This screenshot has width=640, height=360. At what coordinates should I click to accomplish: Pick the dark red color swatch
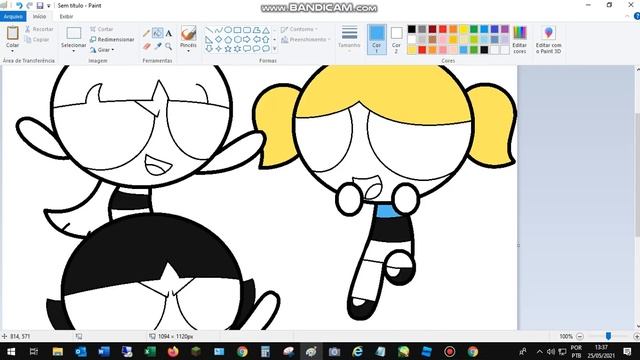pyautogui.click(x=432, y=29)
